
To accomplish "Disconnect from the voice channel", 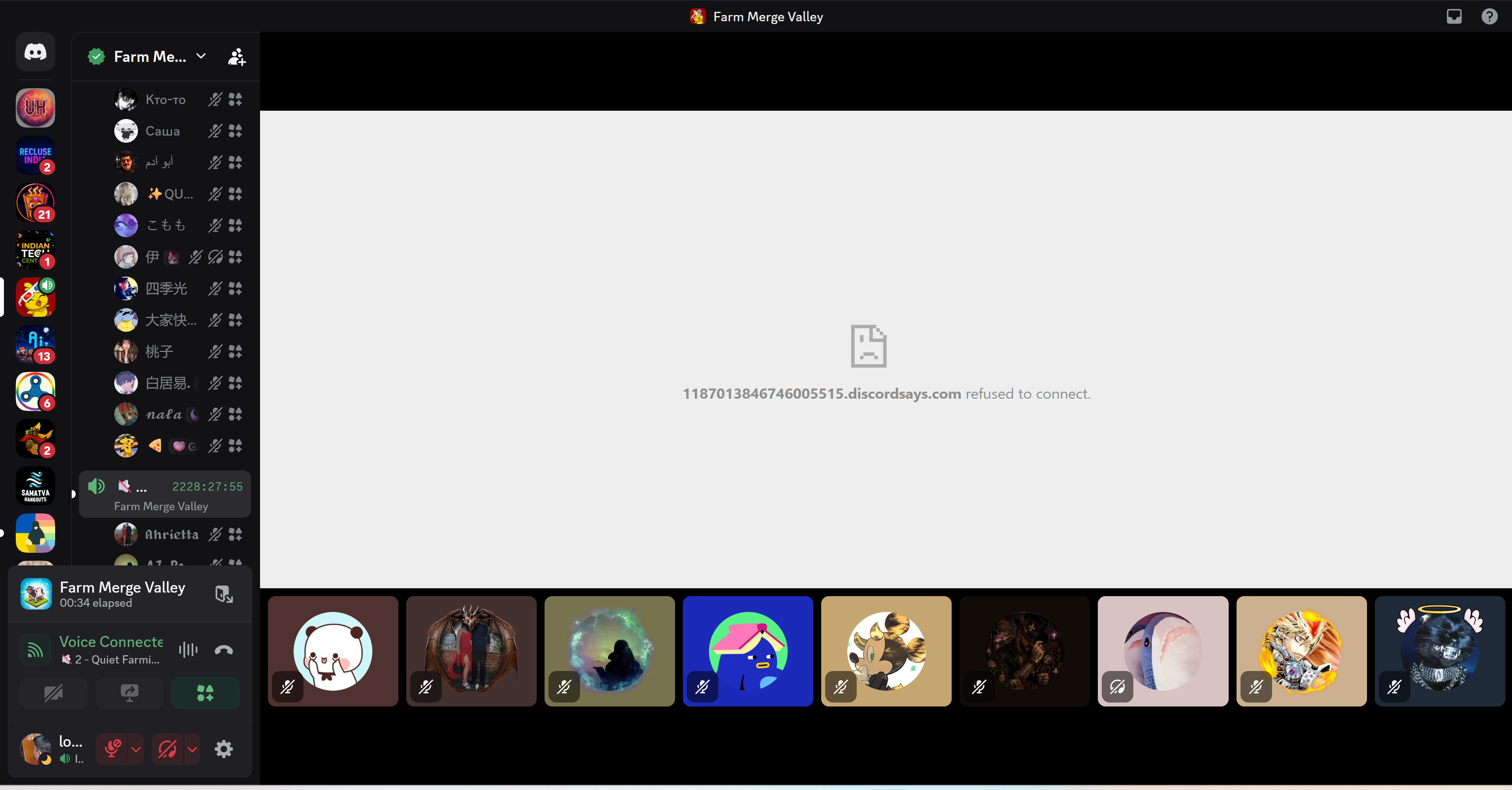I will pos(224,650).
